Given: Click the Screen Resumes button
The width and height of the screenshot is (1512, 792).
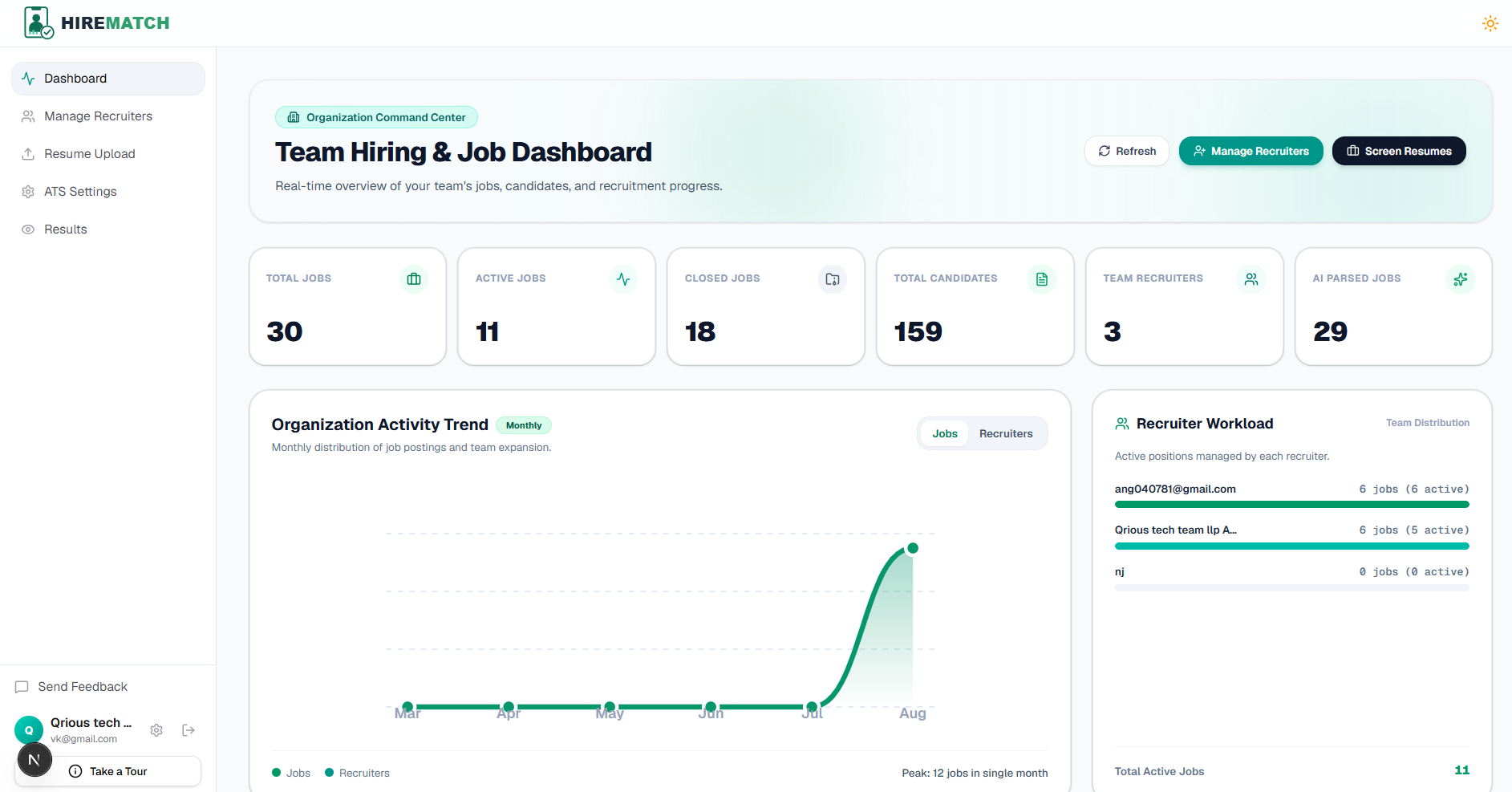Looking at the screenshot, I should click(x=1399, y=151).
